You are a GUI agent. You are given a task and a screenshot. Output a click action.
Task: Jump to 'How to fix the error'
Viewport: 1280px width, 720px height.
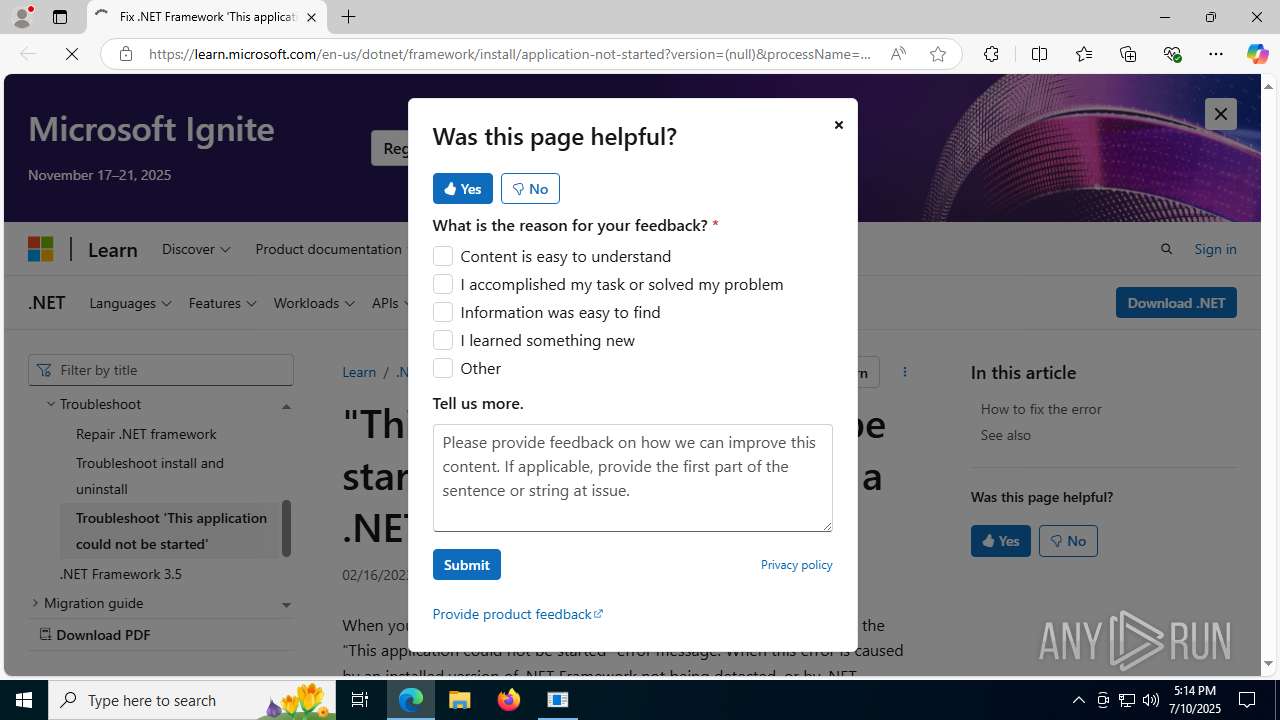tap(1041, 409)
